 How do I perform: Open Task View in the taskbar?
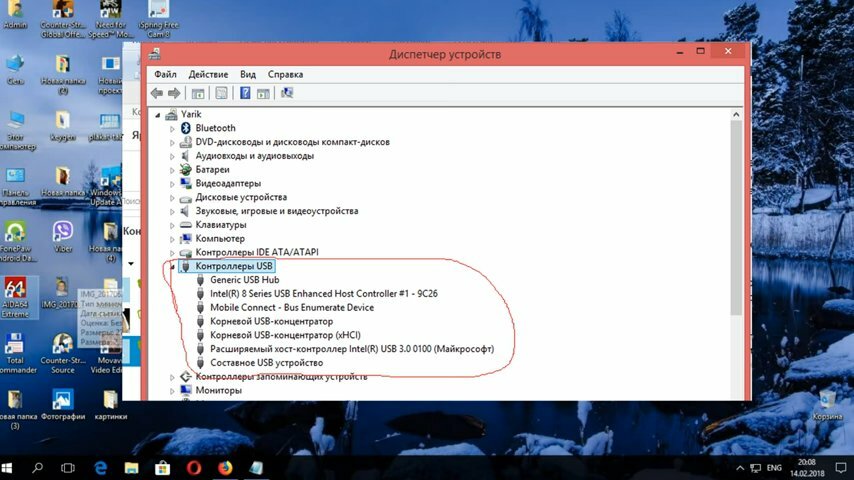(68, 468)
